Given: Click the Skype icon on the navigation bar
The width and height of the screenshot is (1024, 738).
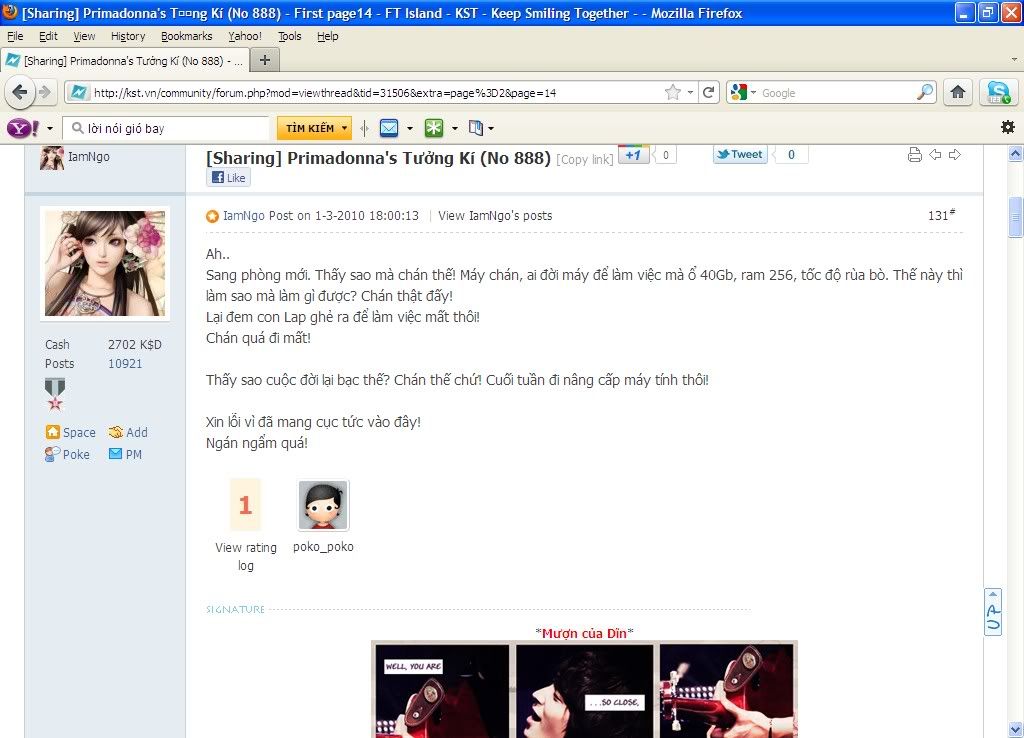Looking at the screenshot, I should [999, 93].
